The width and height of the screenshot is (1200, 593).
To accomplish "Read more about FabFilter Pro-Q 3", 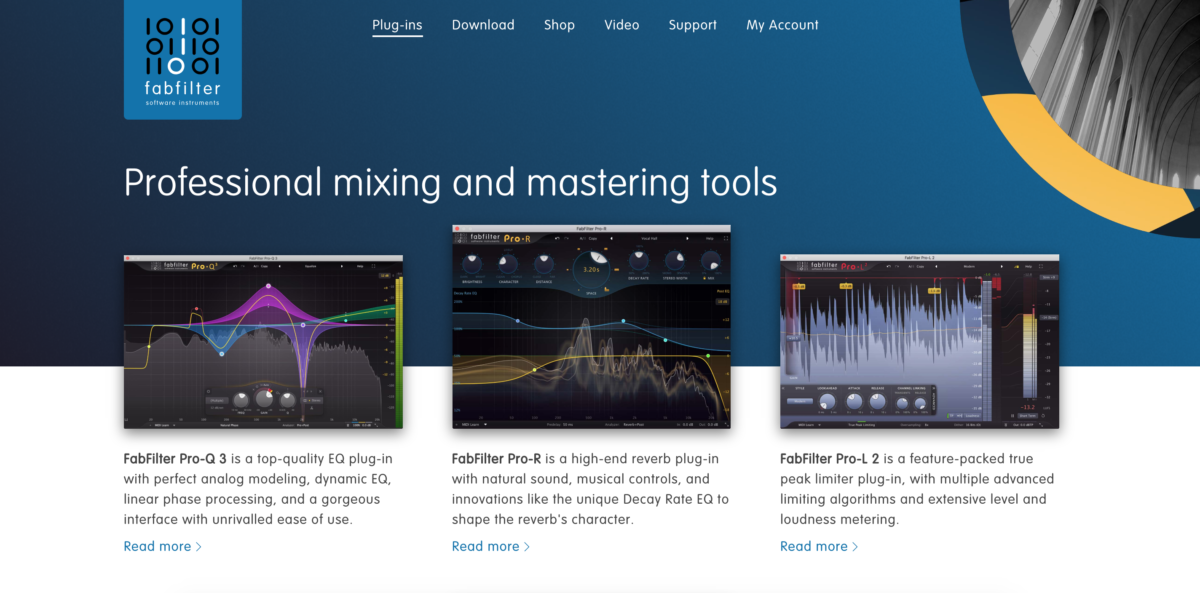I will pyautogui.click(x=163, y=546).
